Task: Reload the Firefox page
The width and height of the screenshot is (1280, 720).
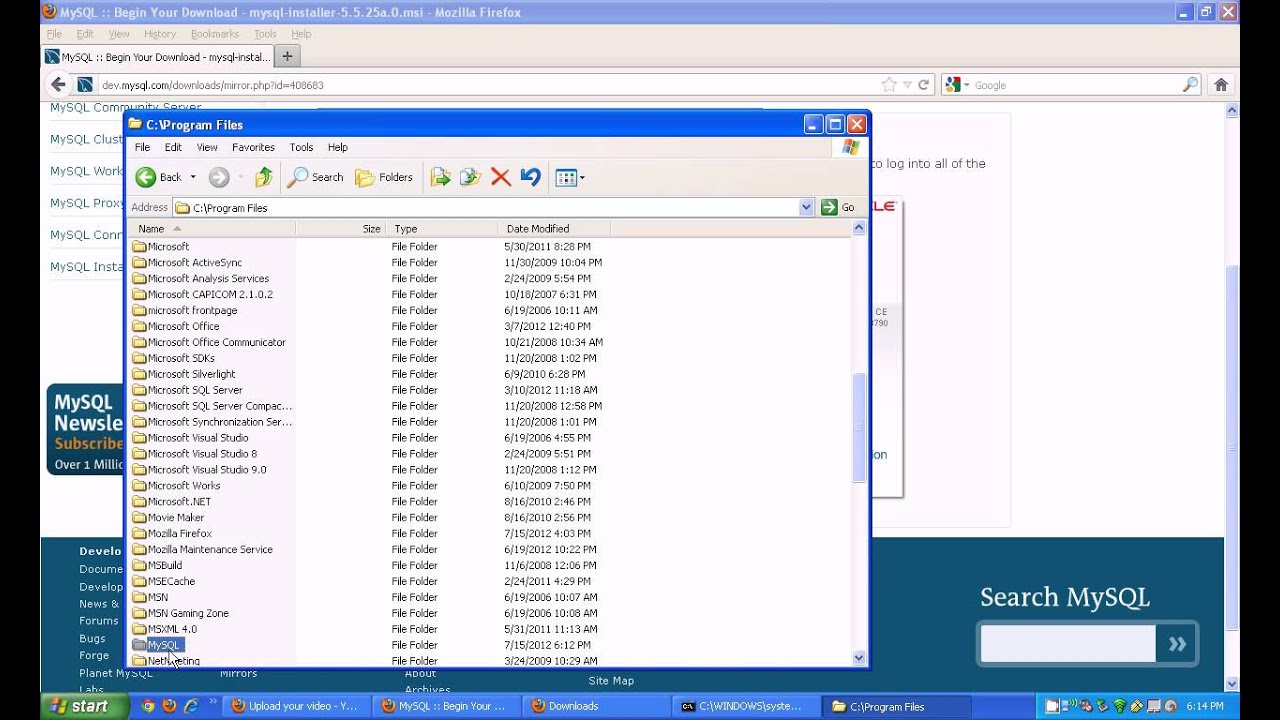Action: pos(924,85)
